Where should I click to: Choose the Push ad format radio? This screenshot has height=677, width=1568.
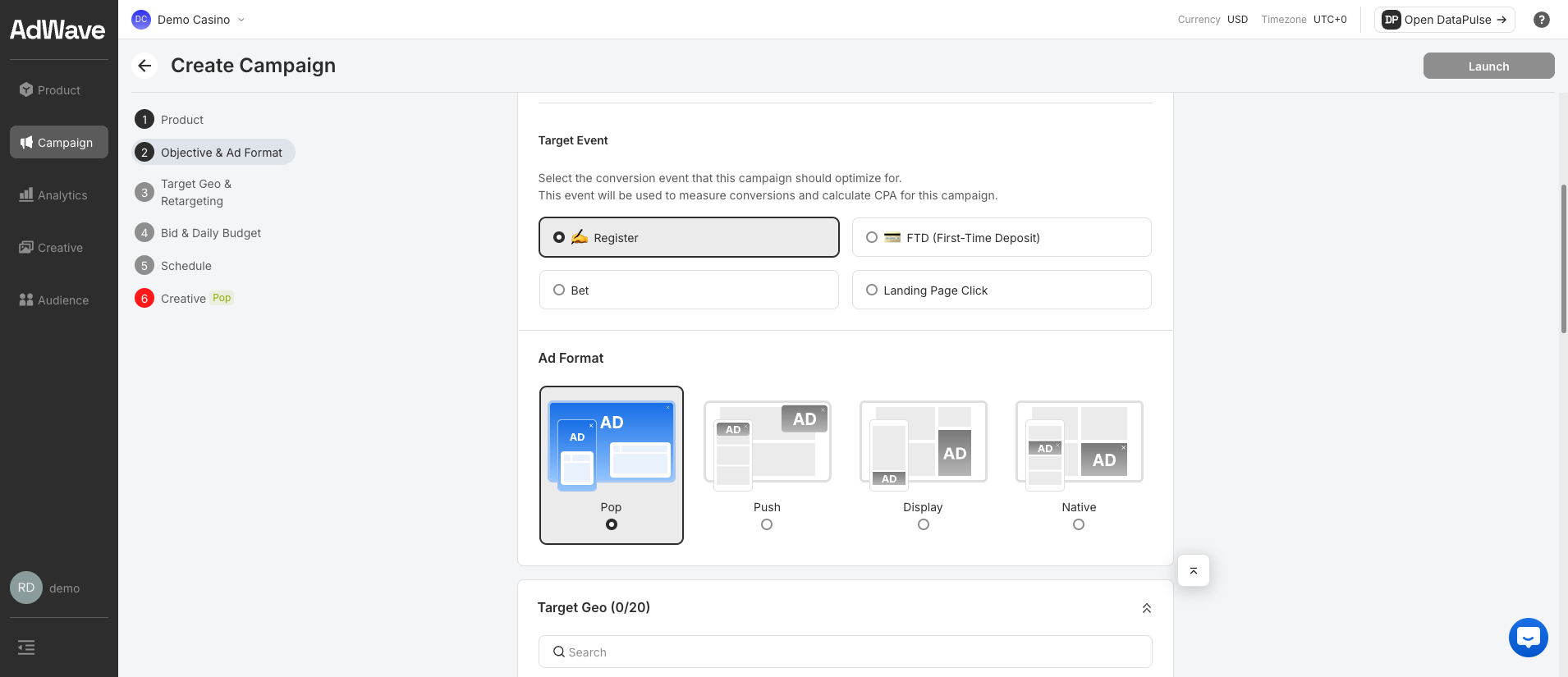[767, 524]
